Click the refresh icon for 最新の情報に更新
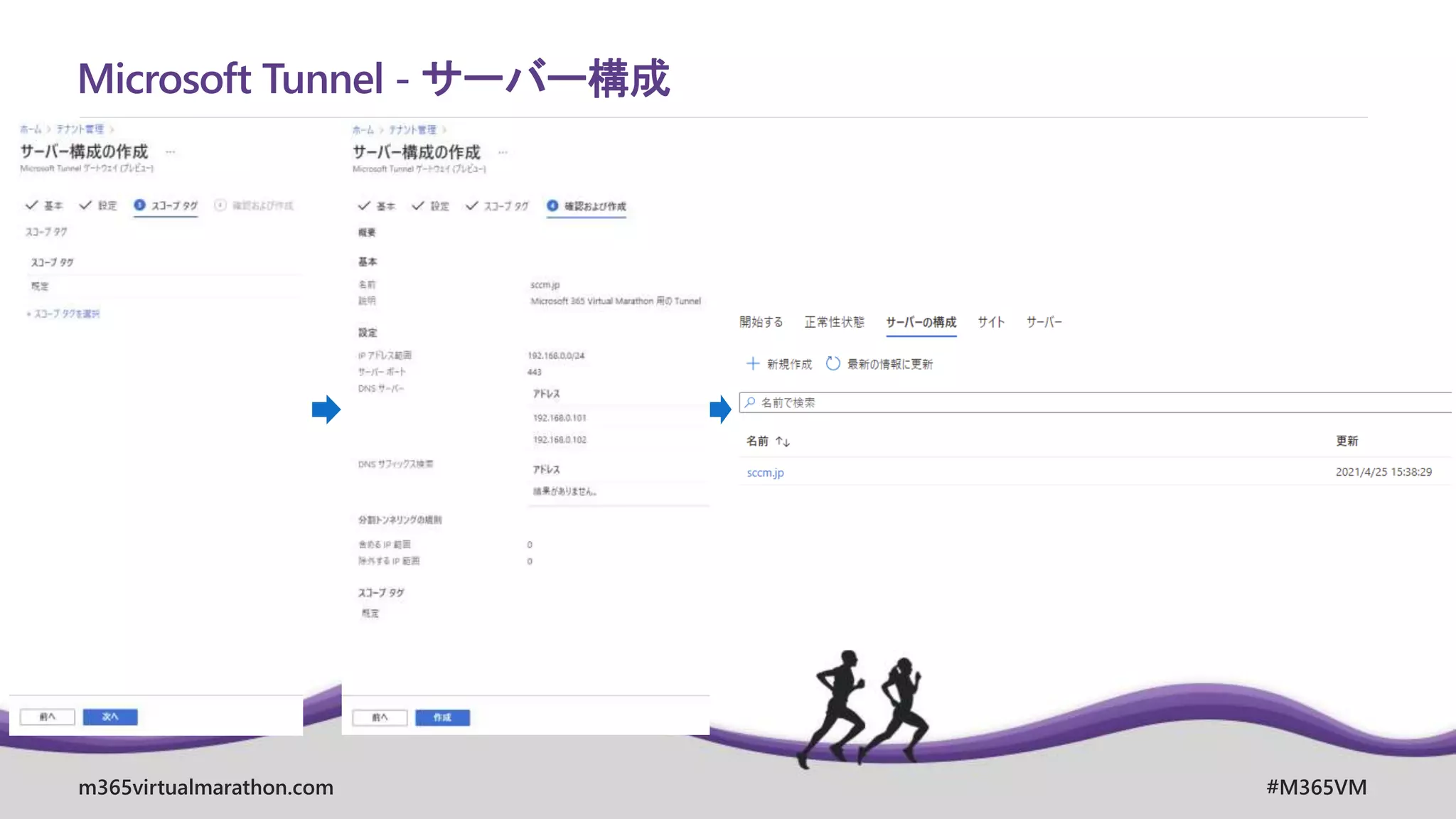Screen dimensions: 1456x819 [x=833, y=363]
